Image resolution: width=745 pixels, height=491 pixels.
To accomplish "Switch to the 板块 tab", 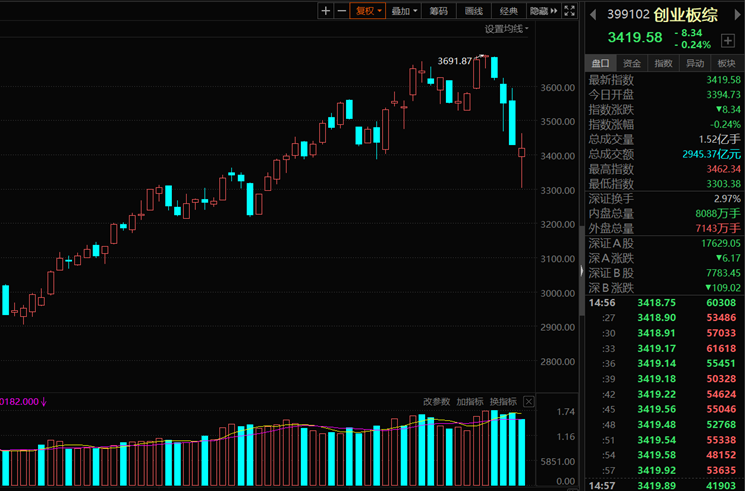I will point(726,63).
